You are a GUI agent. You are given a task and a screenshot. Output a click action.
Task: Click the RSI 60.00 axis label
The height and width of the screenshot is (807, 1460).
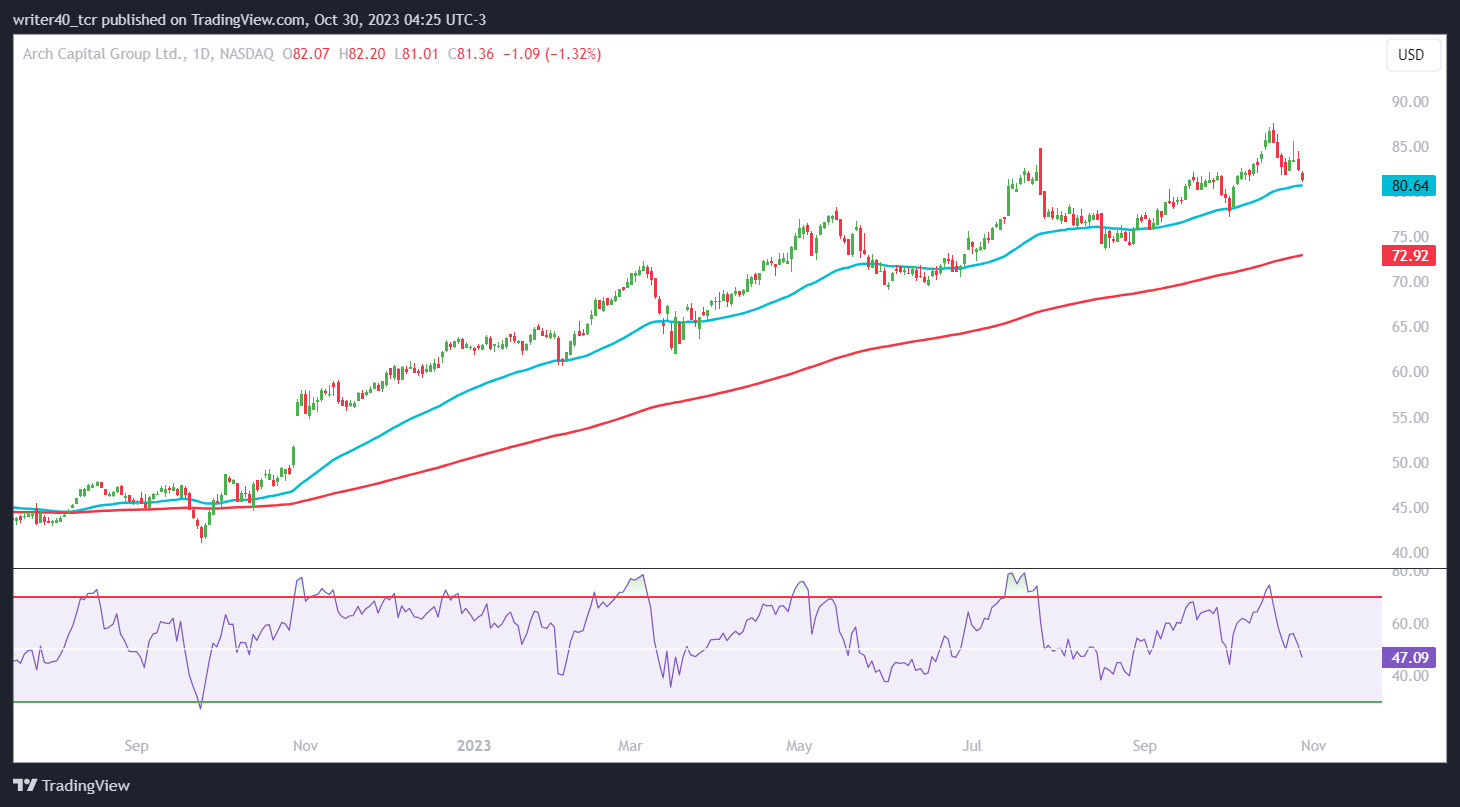pyautogui.click(x=1410, y=624)
